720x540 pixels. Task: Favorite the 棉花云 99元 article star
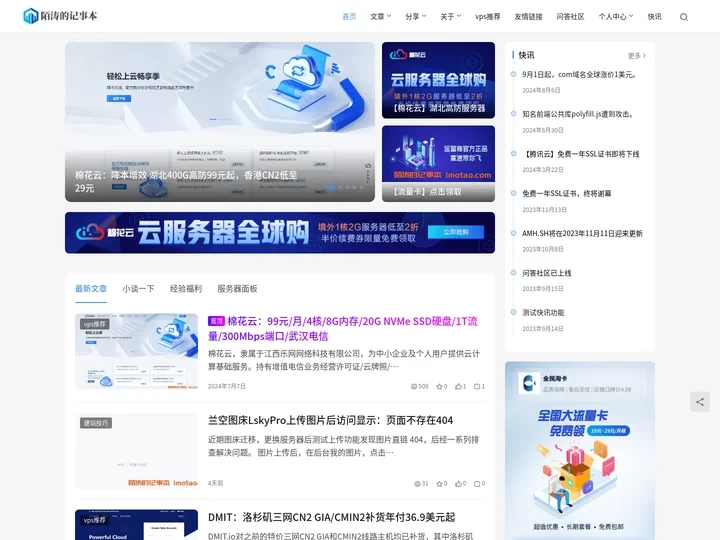click(x=442, y=386)
